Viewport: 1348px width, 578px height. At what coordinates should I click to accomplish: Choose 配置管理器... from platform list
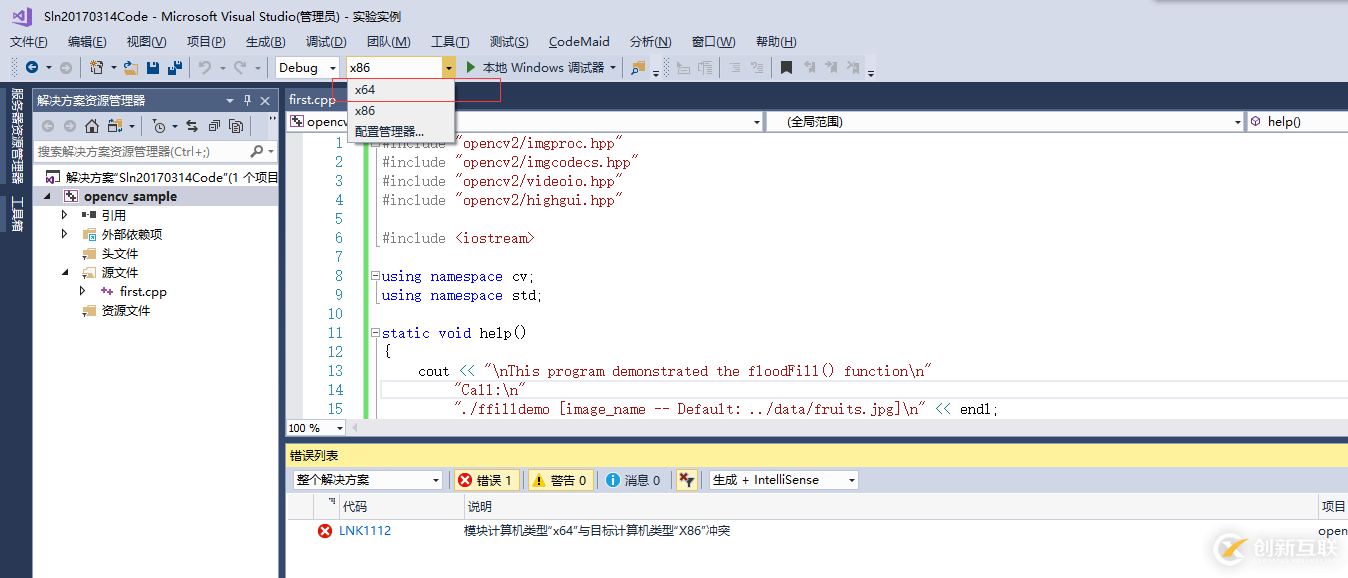(401, 131)
